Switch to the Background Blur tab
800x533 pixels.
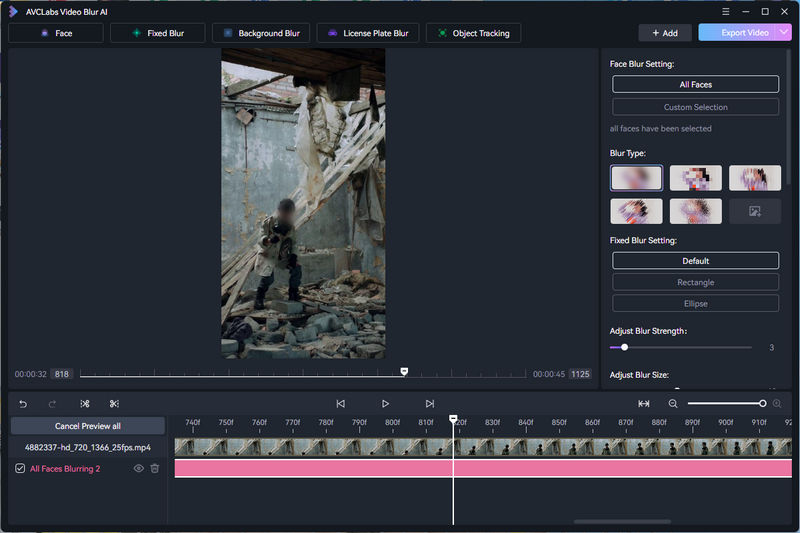[x=262, y=33]
